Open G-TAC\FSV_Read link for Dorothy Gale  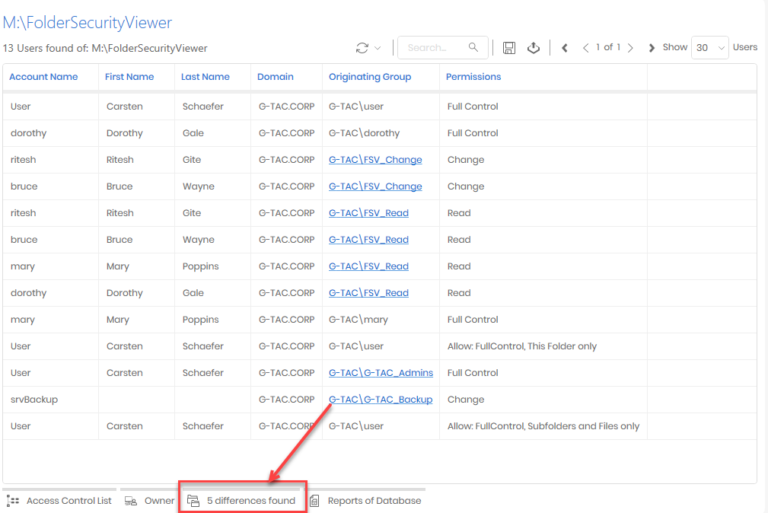click(x=368, y=293)
